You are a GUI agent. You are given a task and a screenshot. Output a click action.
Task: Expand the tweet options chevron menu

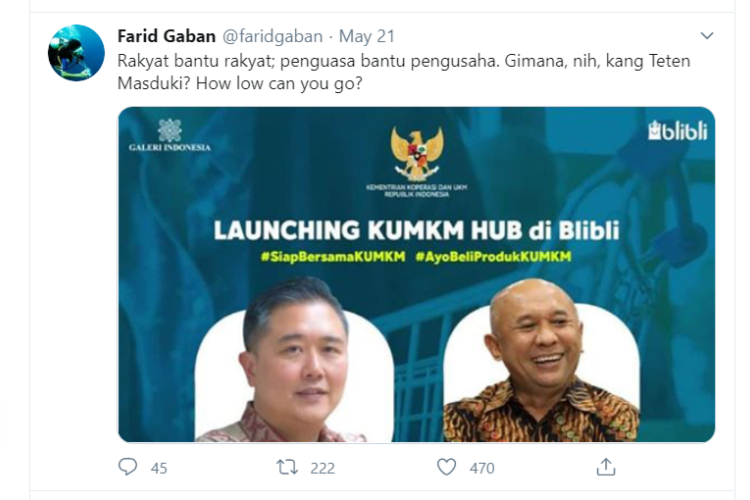click(x=706, y=35)
